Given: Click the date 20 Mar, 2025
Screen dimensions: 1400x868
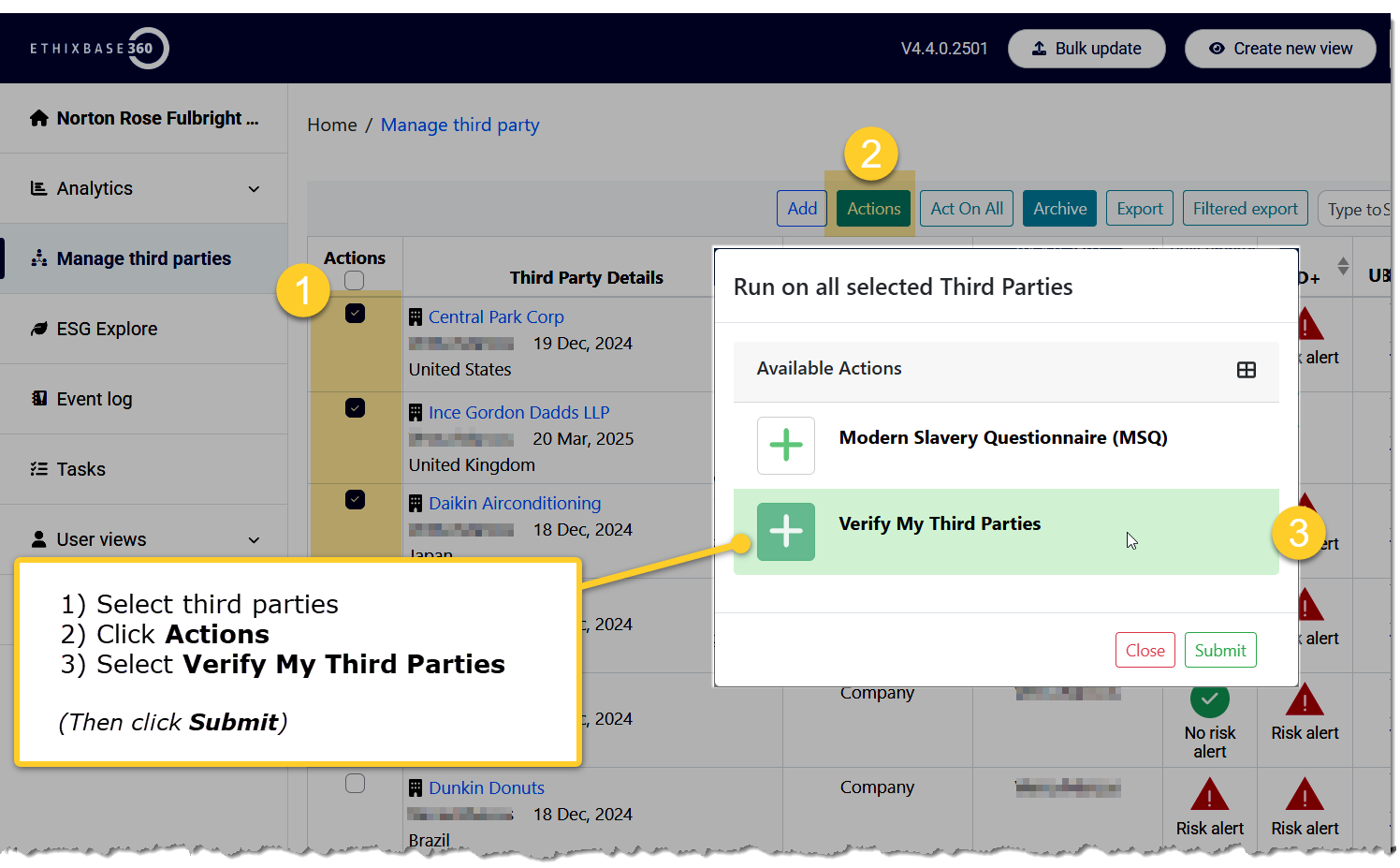Looking at the screenshot, I should pyautogui.click(x=583, y=439).
